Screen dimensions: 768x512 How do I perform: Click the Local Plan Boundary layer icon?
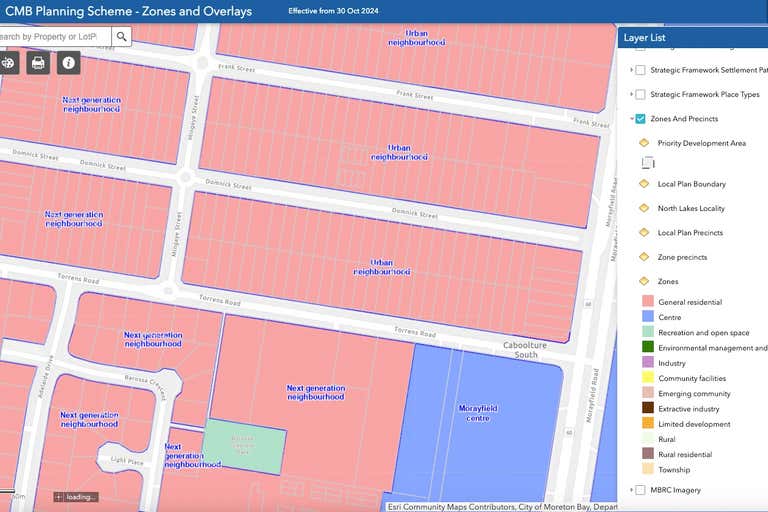(644, 184)
